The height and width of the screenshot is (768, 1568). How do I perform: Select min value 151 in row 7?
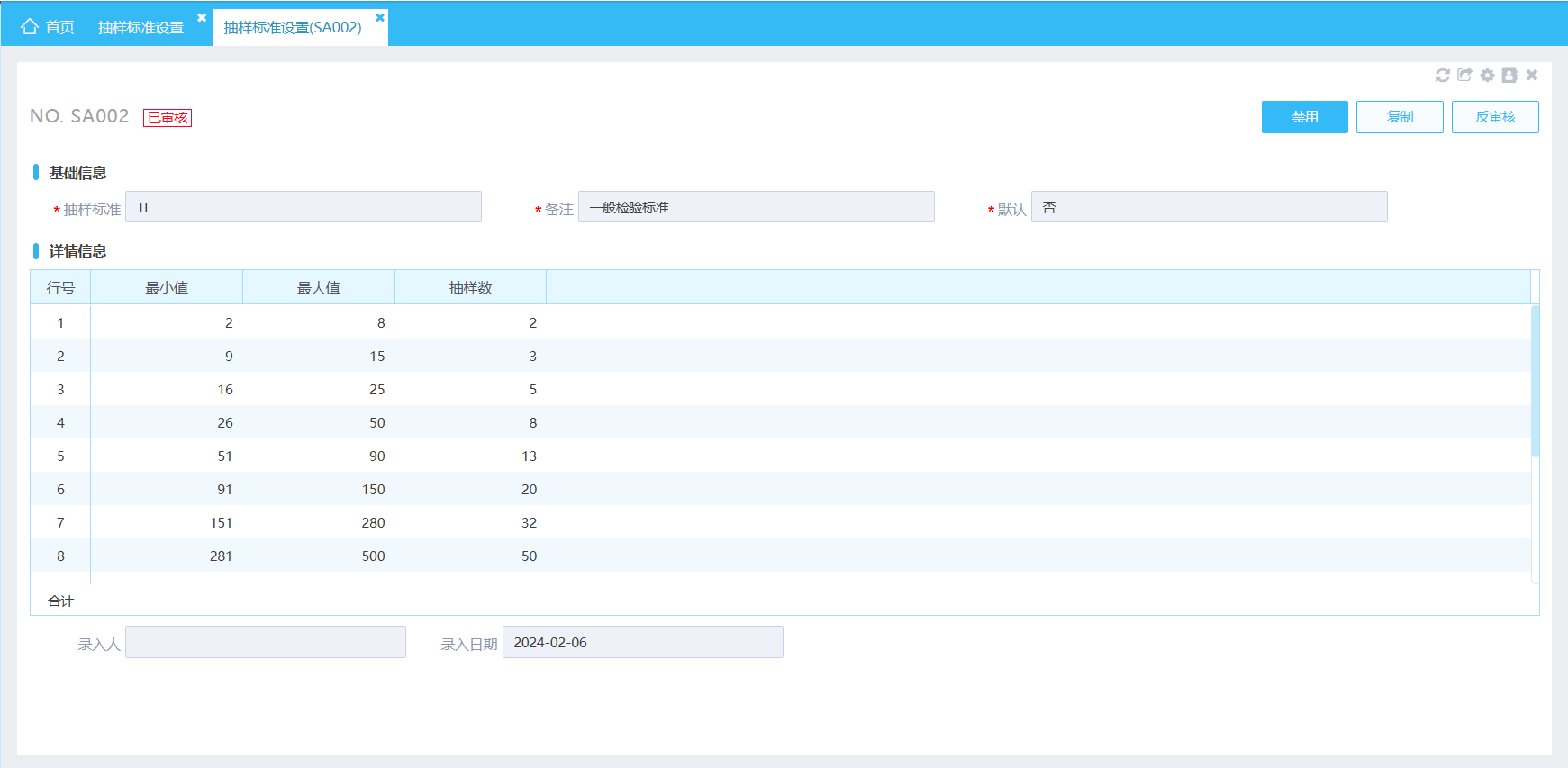click(222, 523)
